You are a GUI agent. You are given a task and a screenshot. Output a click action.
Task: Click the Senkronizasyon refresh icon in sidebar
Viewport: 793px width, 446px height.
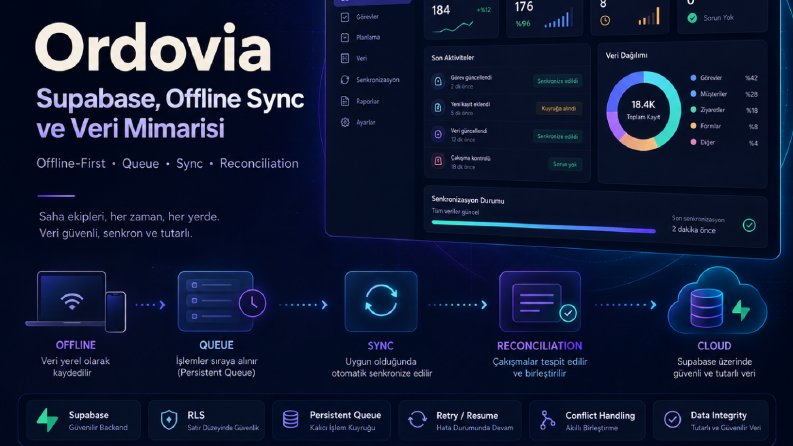coord(345,80)
